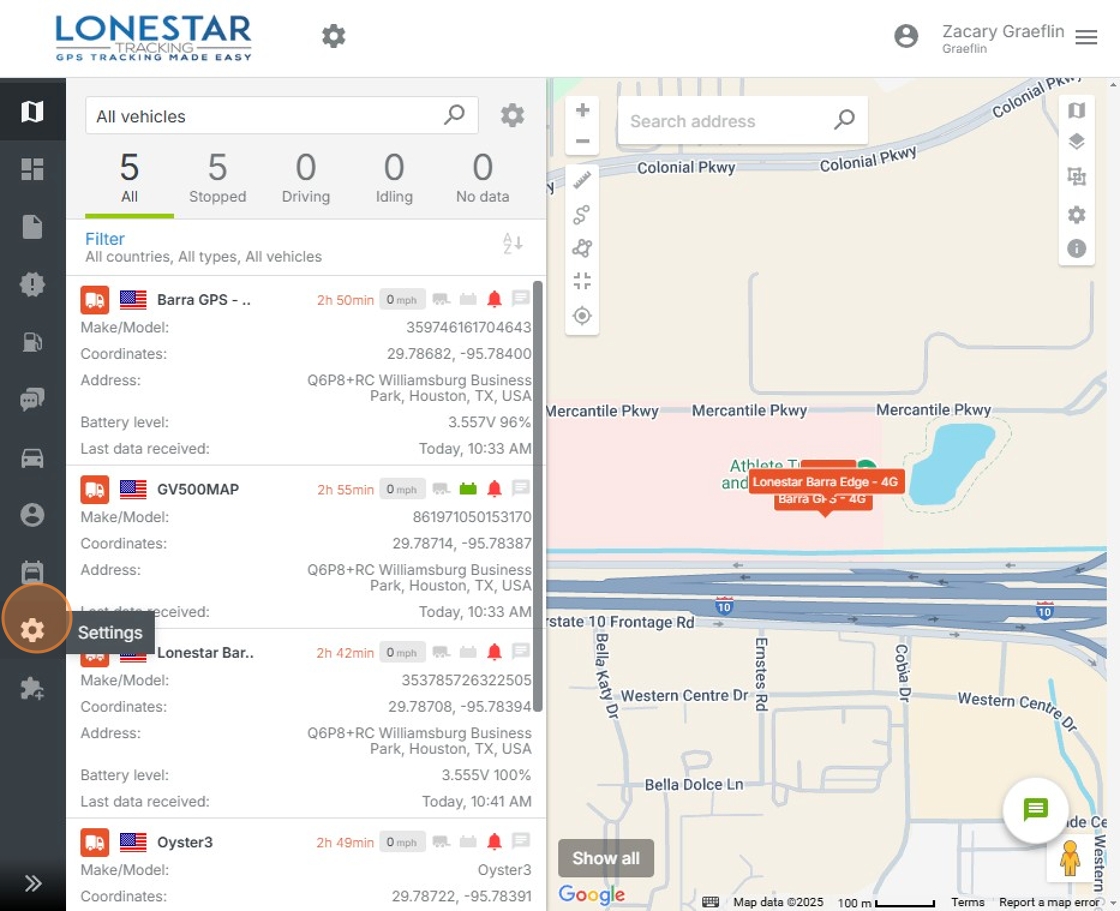Open the map type icon in the map's right toolbar

tap(1076, 110)
